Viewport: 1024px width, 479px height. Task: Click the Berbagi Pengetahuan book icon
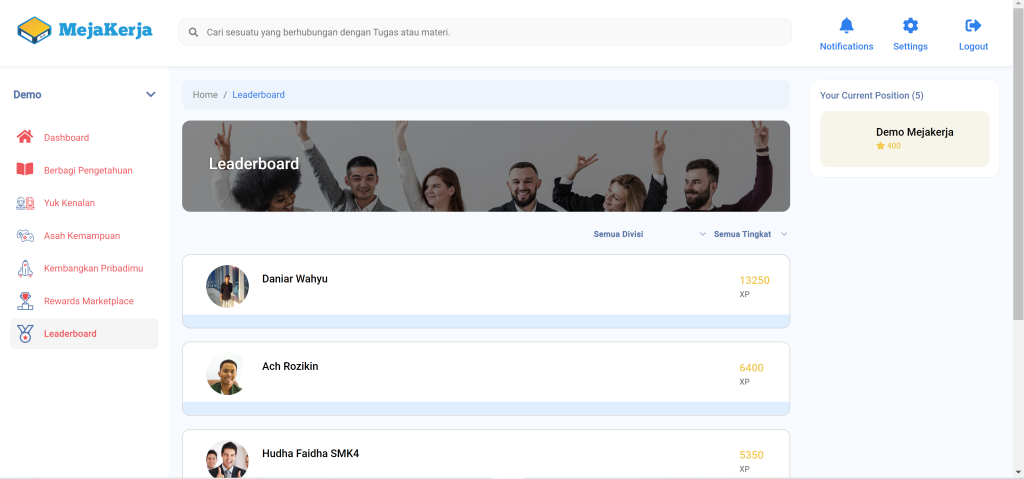(25, 170)
